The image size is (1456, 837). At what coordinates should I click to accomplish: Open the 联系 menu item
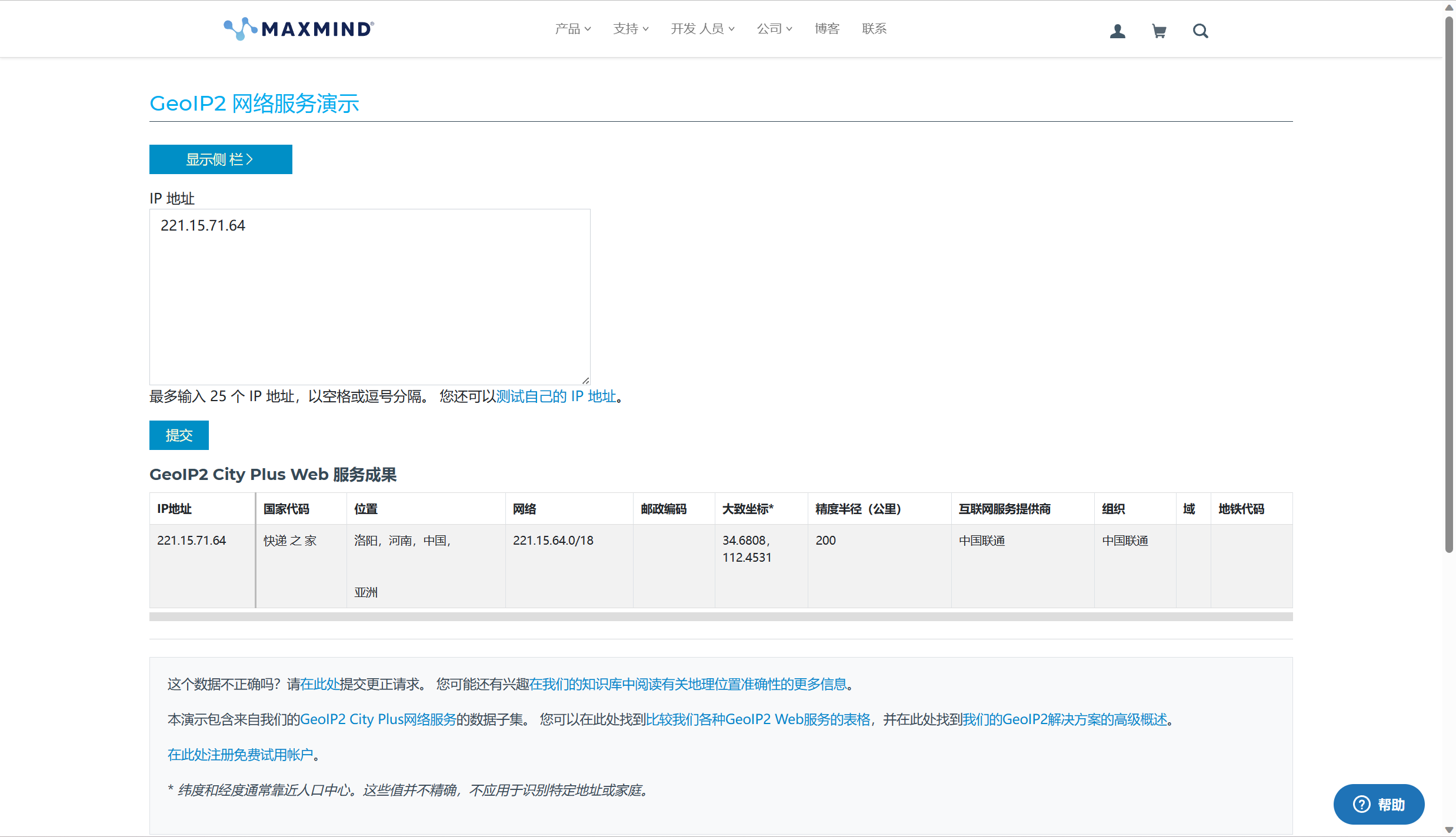874,29
